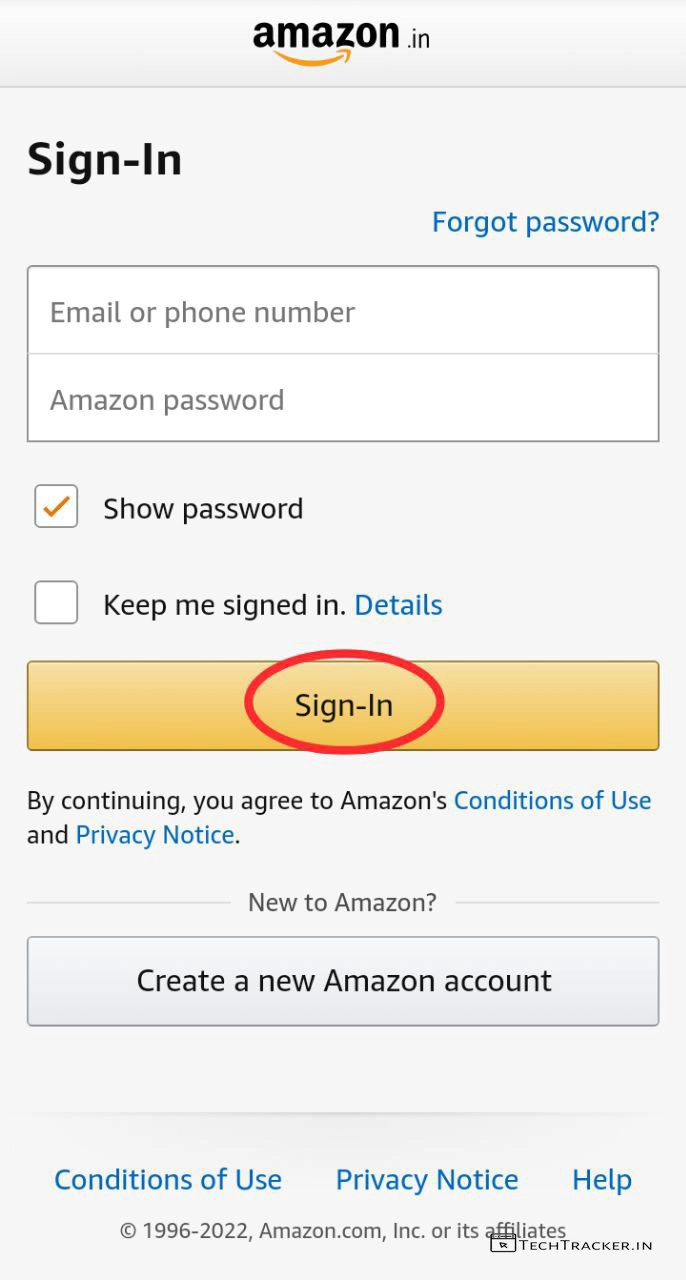Click the 'New to Amazon?' divider text
Screen dimensions: 686x1280
click(342, 902)
